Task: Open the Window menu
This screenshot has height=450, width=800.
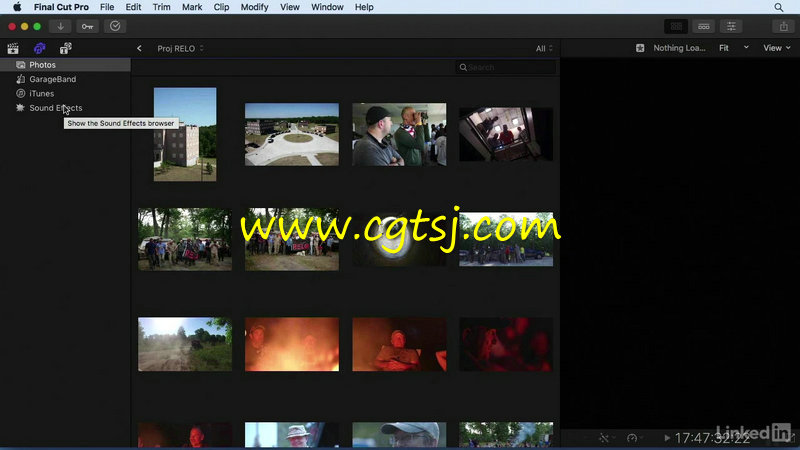Action: point(327,7)
